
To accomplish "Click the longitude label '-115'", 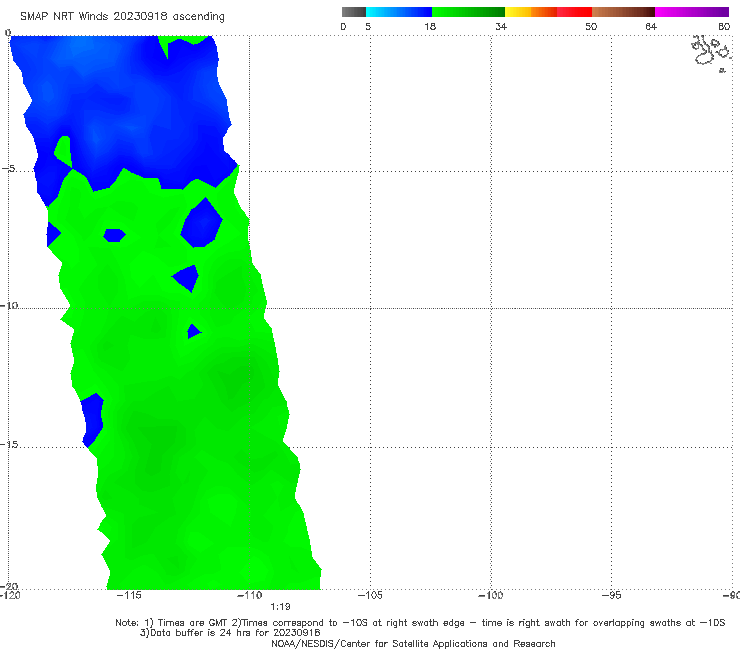I will click(129, 595).
